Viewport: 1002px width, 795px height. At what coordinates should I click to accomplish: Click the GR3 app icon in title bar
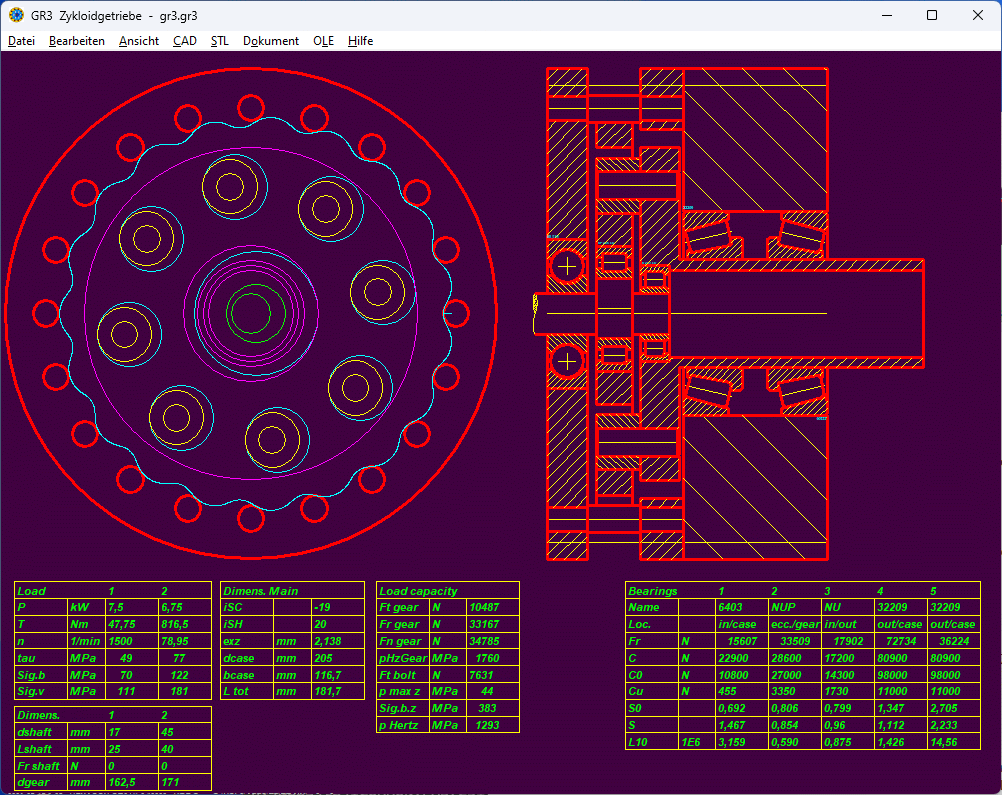click(16, 15)
